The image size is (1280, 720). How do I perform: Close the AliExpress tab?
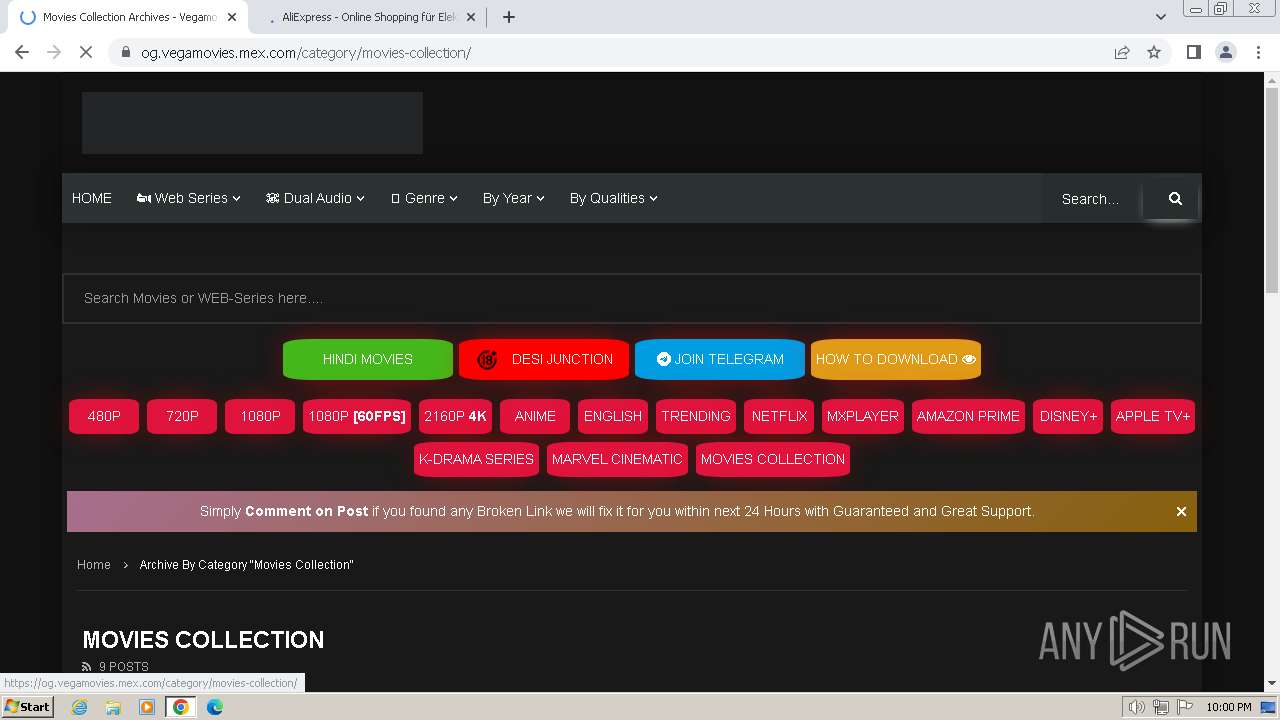(x=471, y=17)
